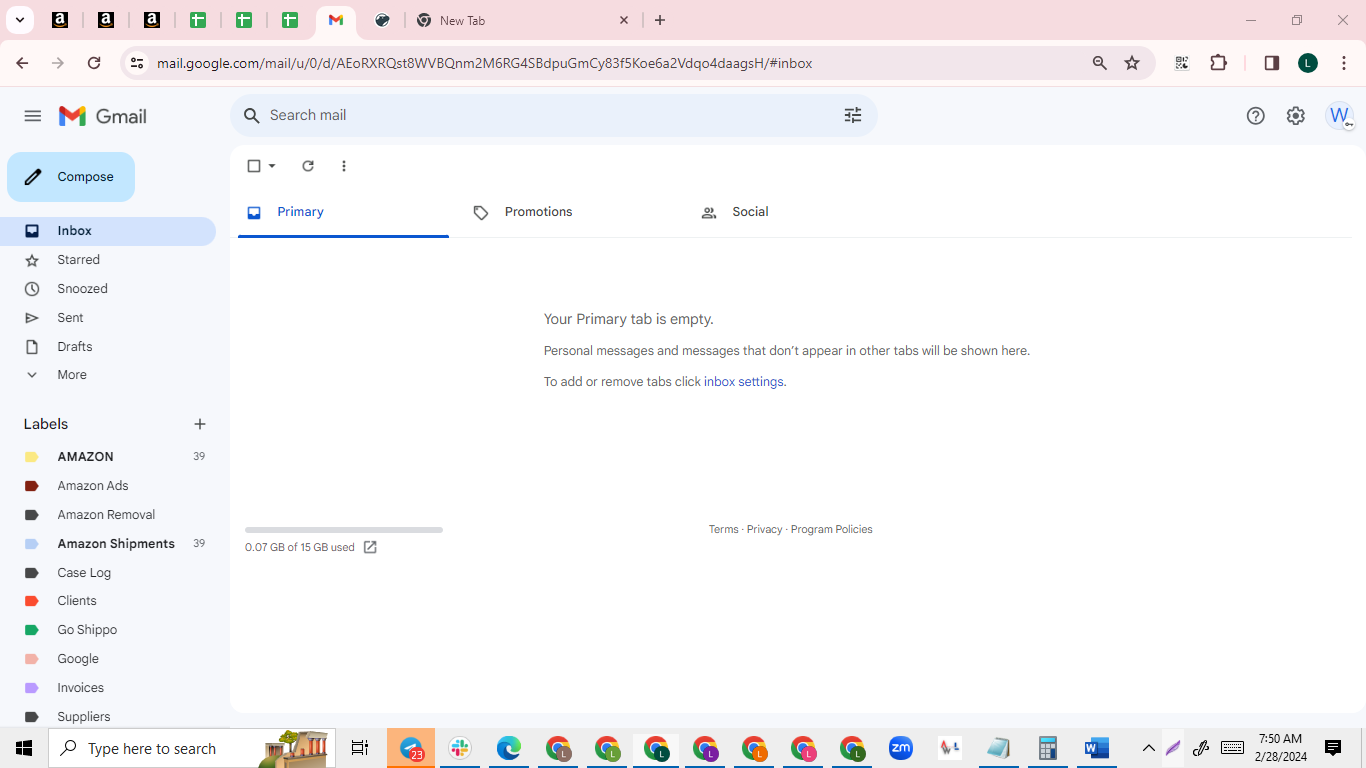Open the Suppliers label
The width and height of the screenshot is (1366, 768).
point(108,717)
